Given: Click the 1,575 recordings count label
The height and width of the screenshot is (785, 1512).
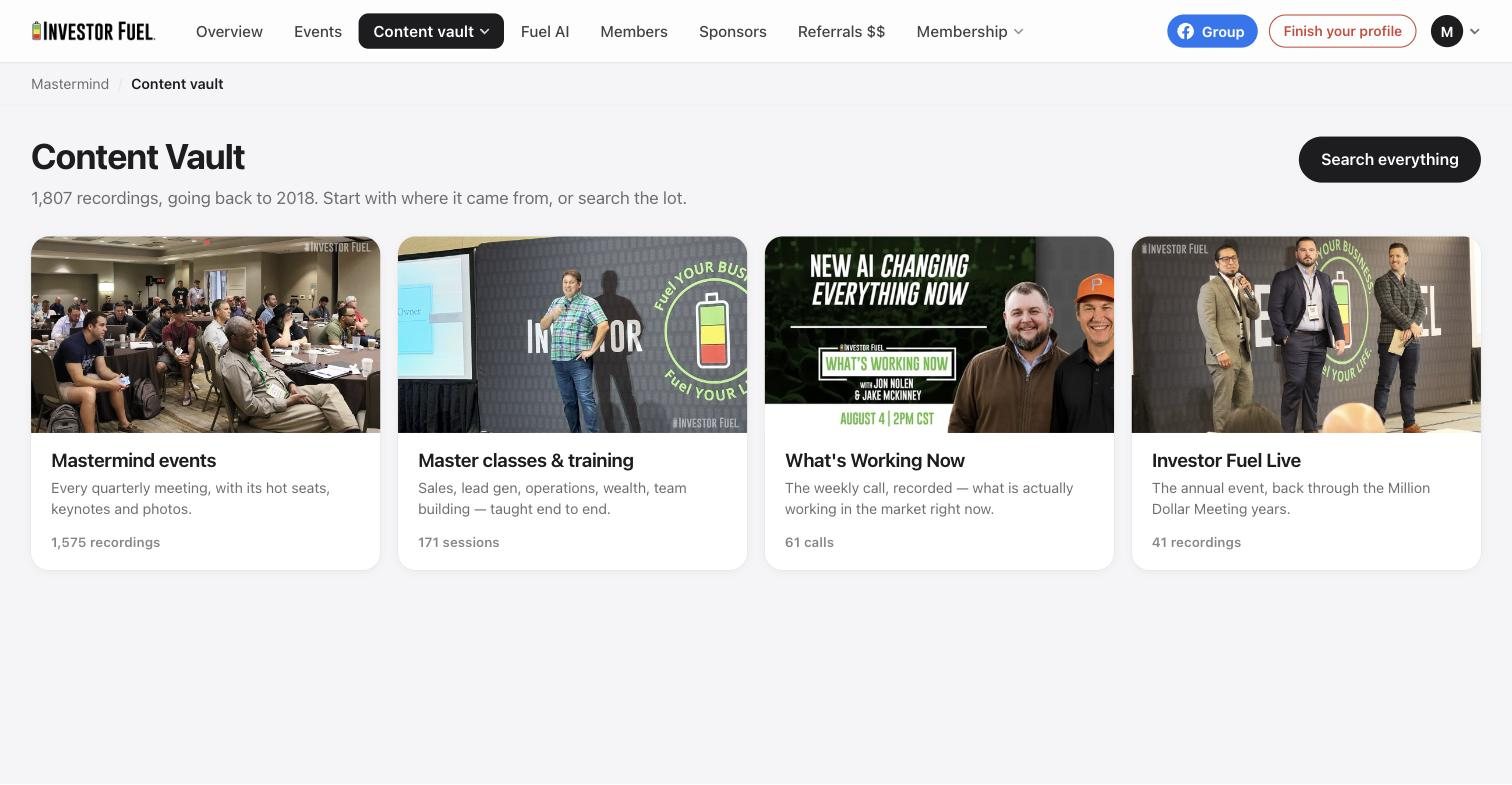Looking at the screenshot, I should 105,542.
